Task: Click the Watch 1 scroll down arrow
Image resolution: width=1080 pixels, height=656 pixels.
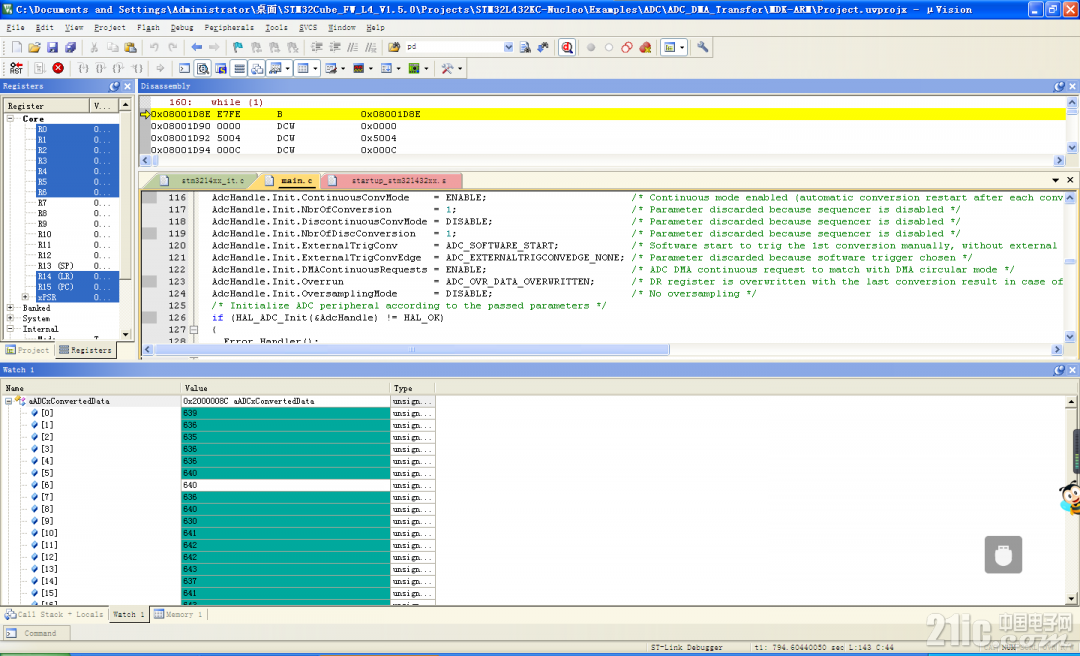Action: click(x=1071, y=599)
